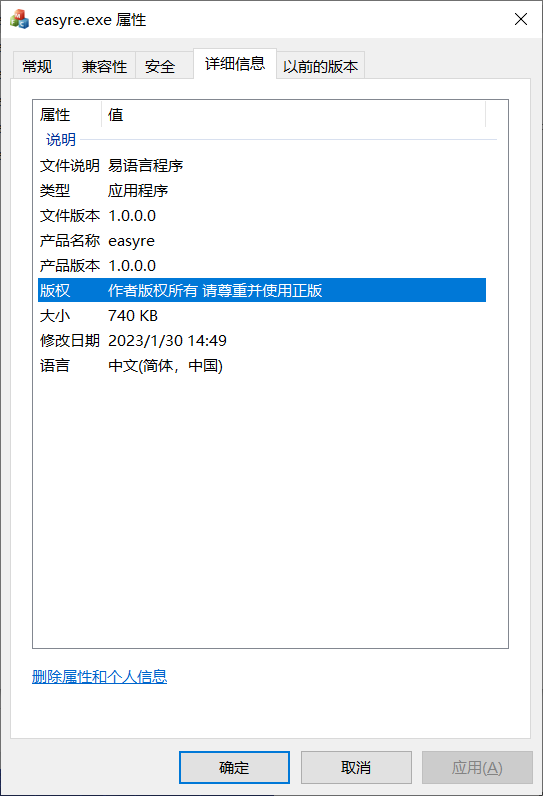
Task: Go to the 以前的版本 tab
Action: [320, 66]
